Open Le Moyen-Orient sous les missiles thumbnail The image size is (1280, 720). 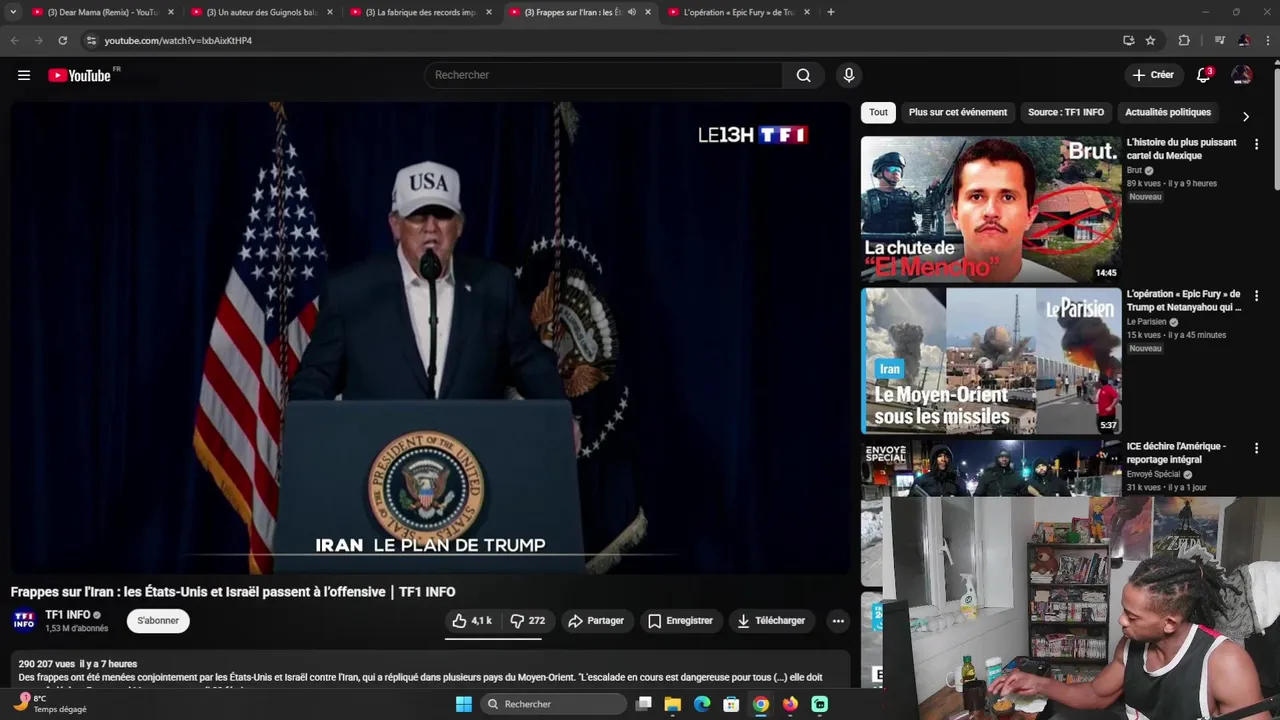(x=991, y=361)
